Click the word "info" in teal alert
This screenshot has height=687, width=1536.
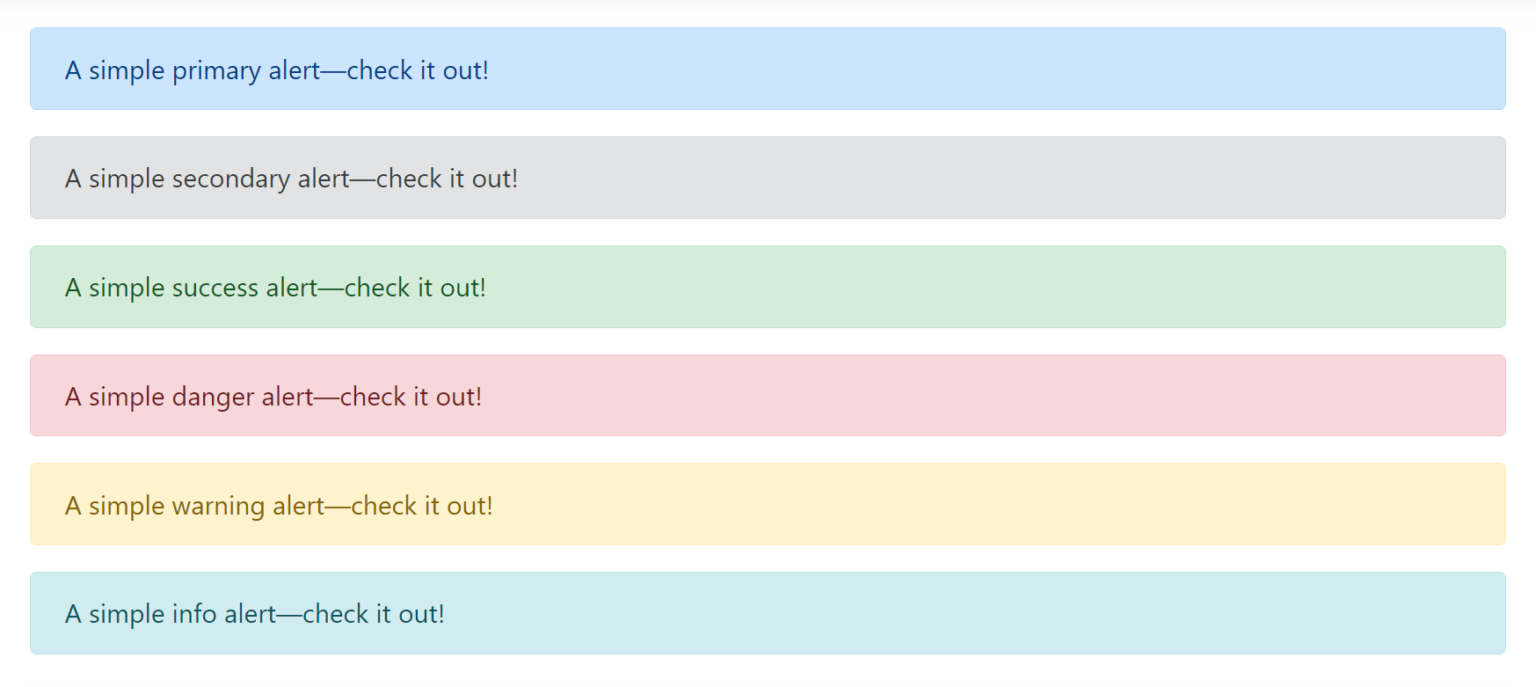(194, 614)
